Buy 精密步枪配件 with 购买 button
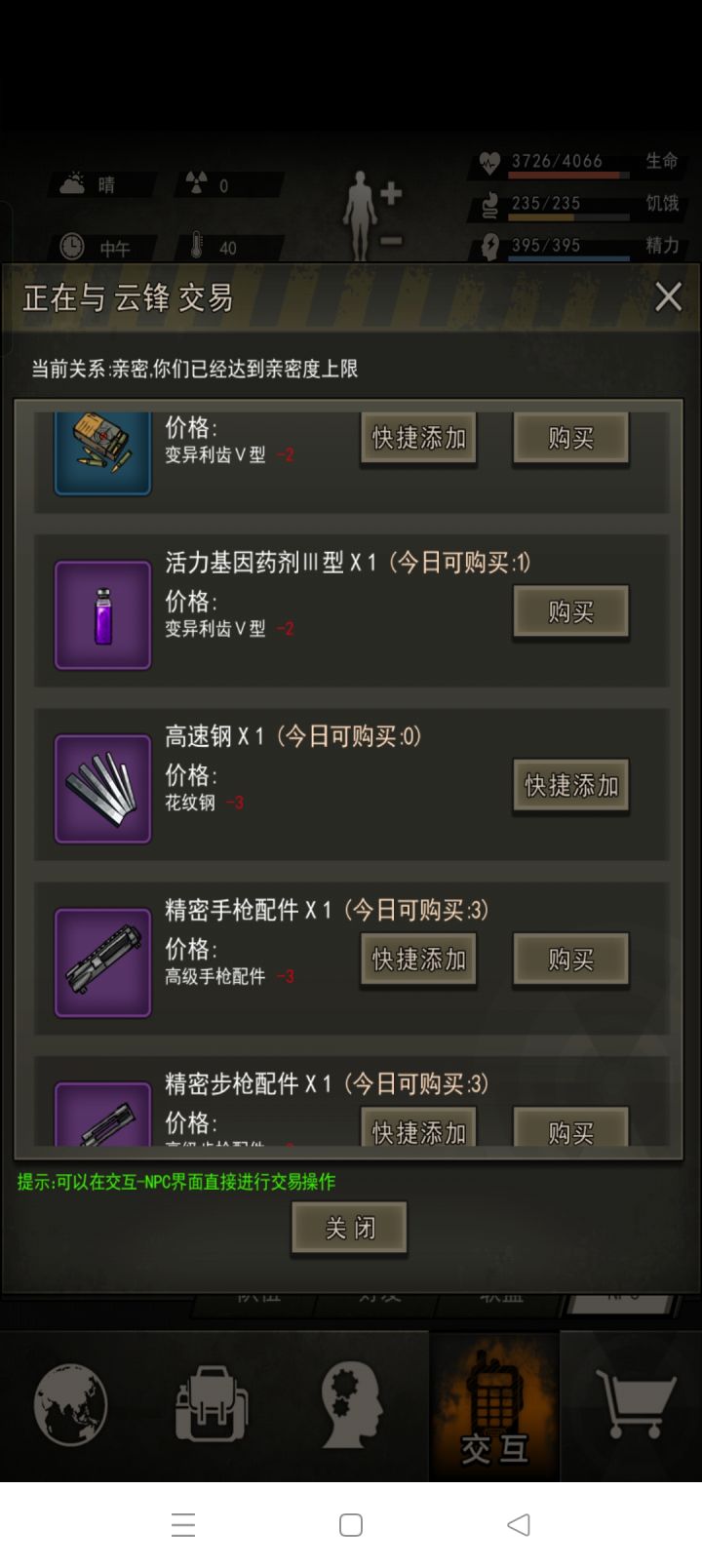 tap(570, 1126)
